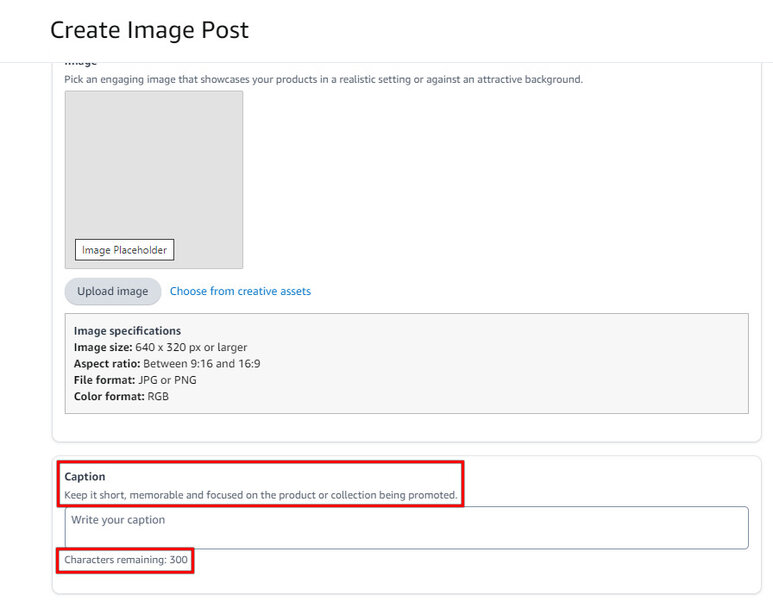The height and width of the screenshot is (602, 773).
Task: Click the File format JPG or PNG line
Action: point(135,380)
